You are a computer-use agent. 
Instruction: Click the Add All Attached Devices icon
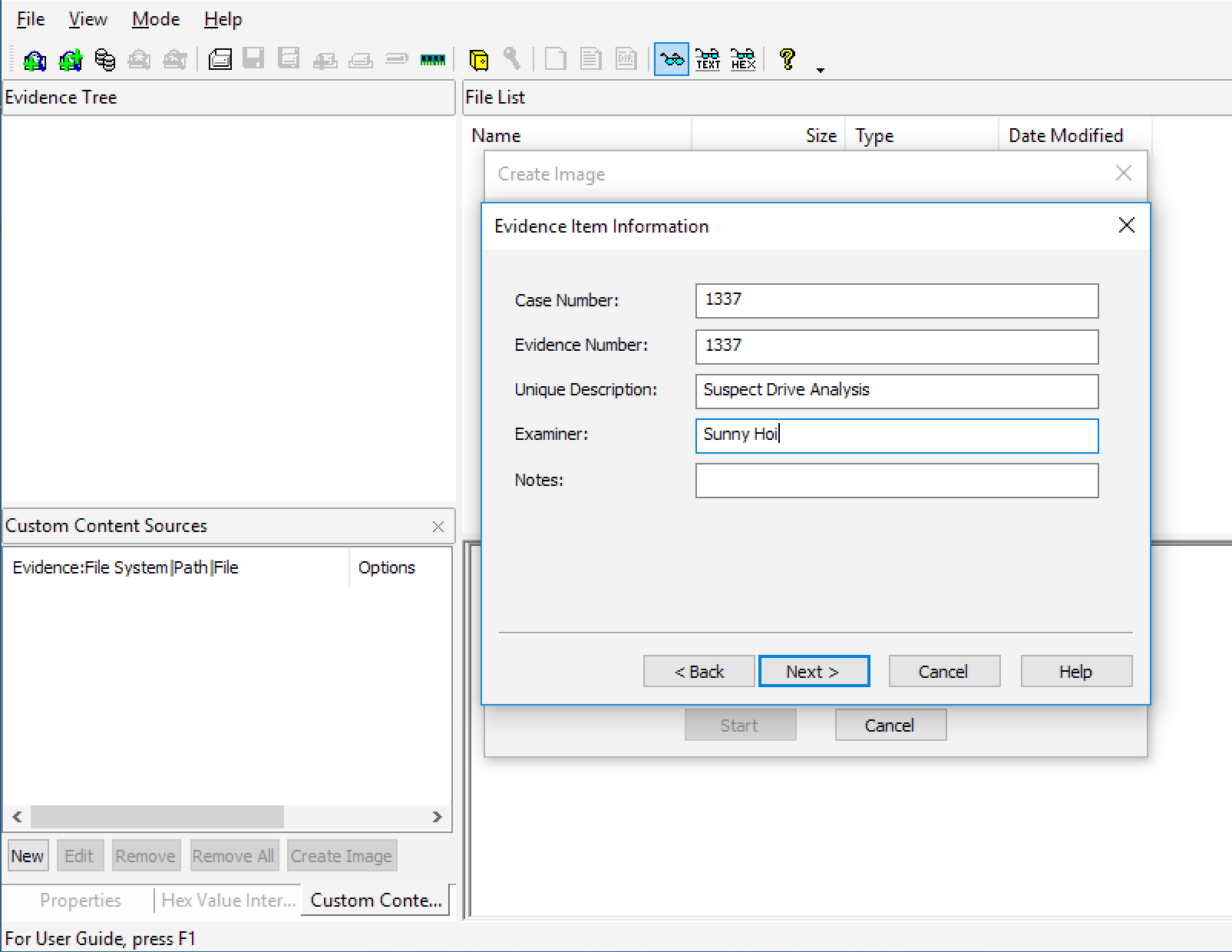coord(71,60)
